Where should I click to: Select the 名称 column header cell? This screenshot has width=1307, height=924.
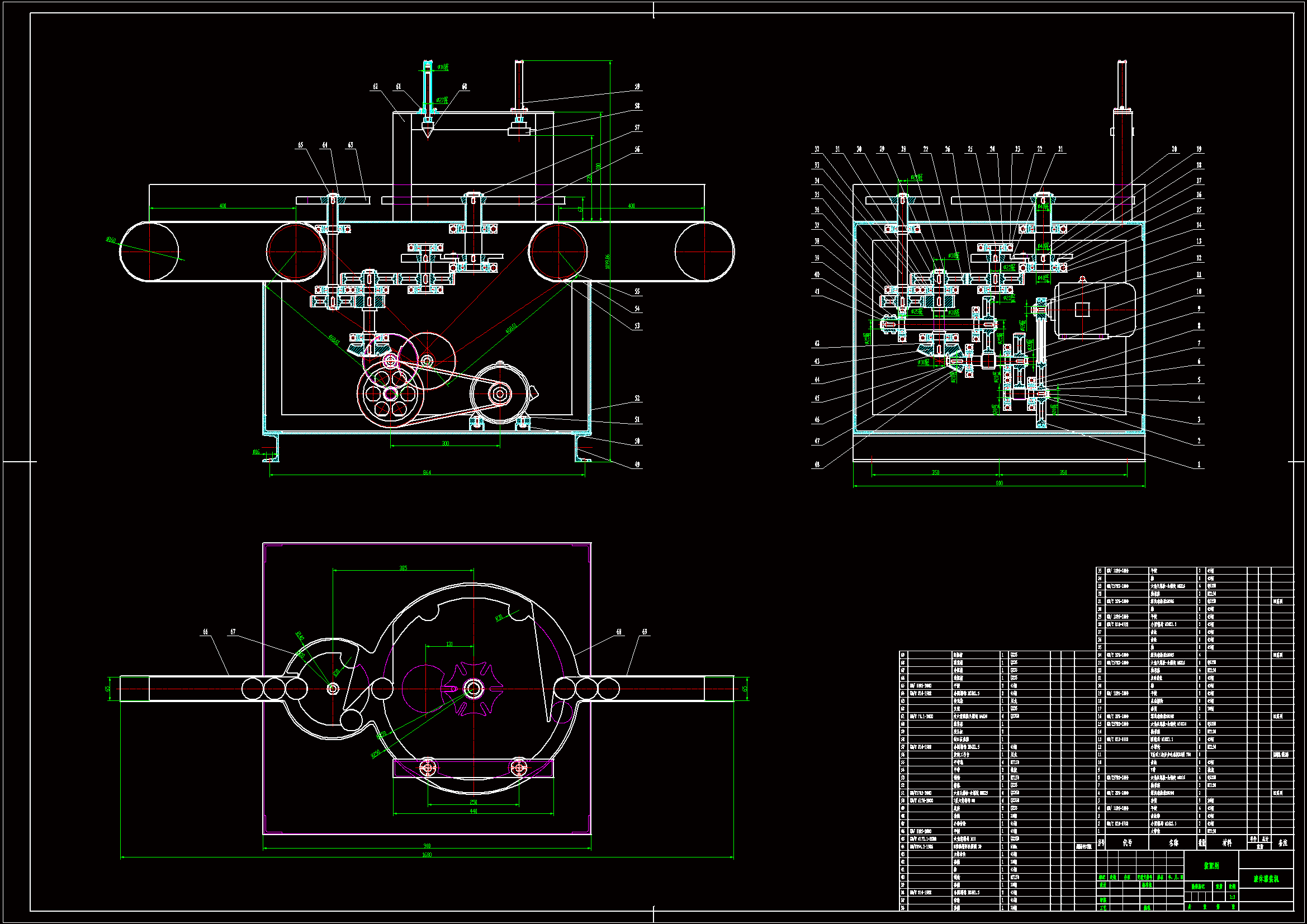pos(1173,843)
